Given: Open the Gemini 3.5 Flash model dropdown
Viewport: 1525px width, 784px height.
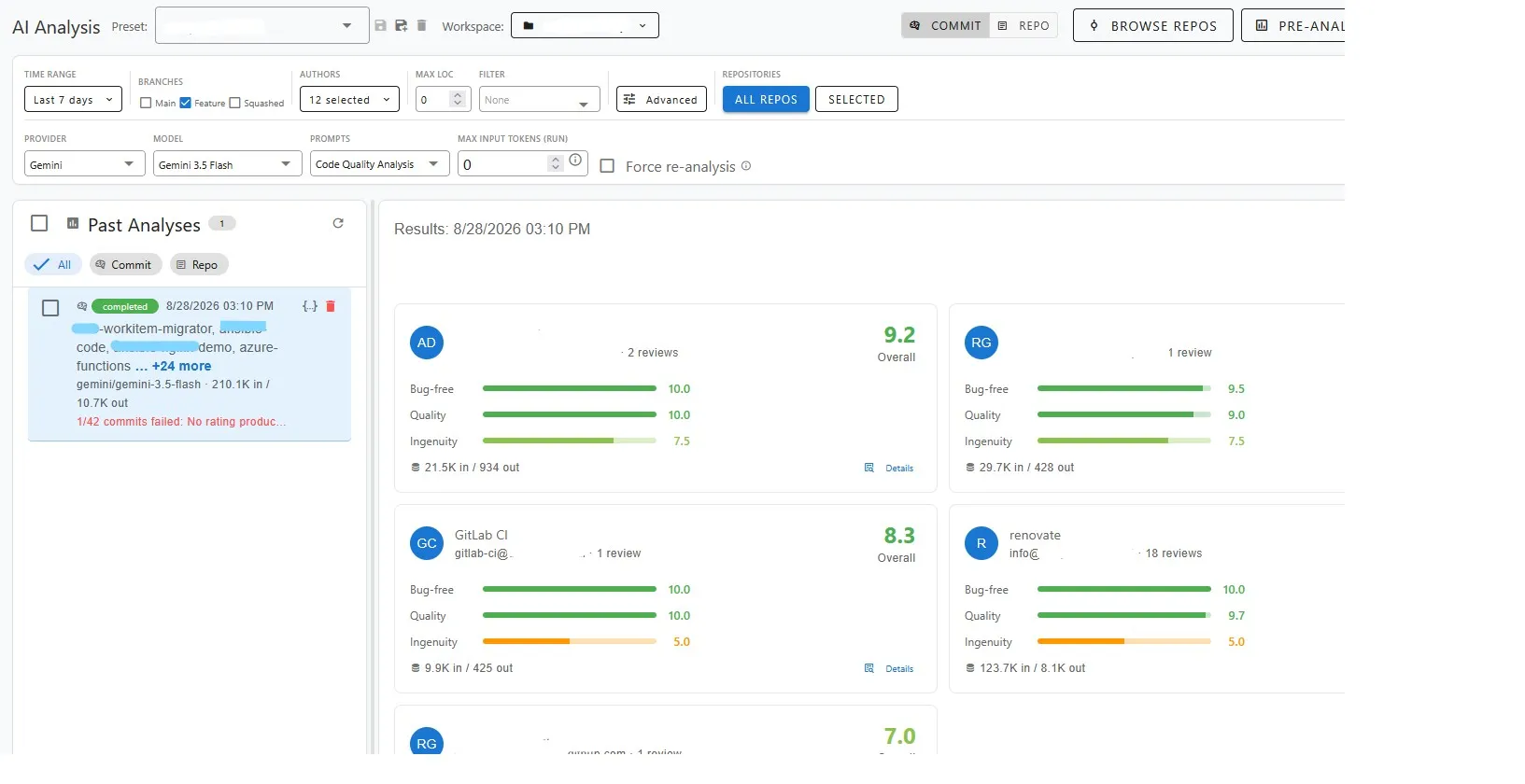Looking at the screenshot, I should 227,164.
